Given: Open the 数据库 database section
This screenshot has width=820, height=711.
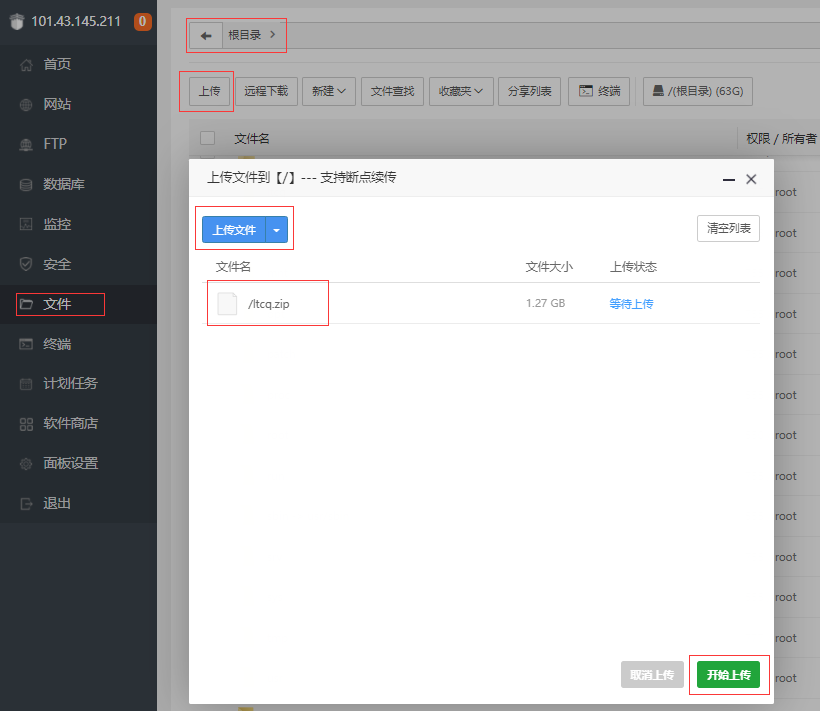Looking at the screenshot, I should 60,184.
